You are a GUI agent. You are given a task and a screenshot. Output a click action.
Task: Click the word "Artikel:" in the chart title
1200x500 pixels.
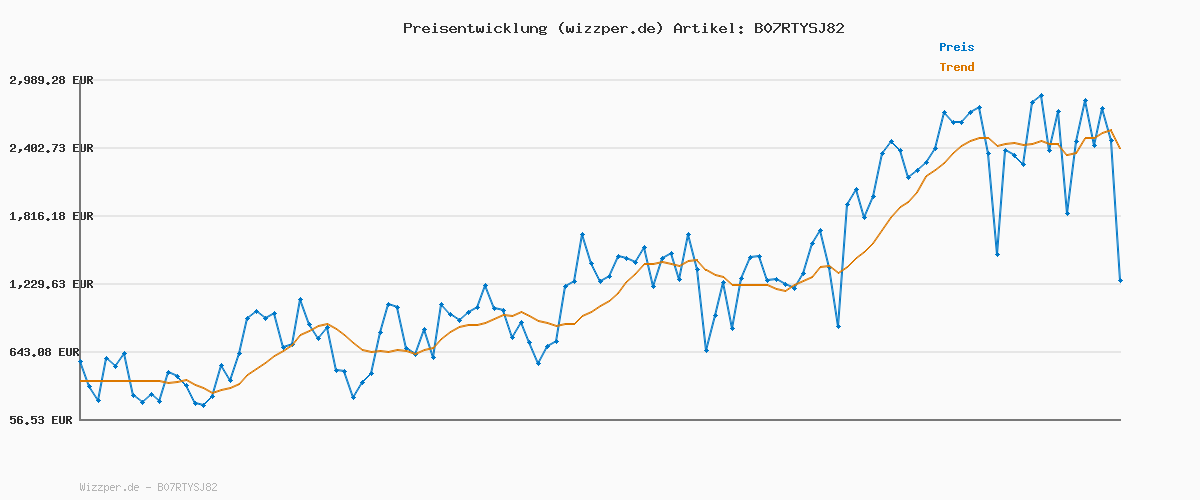pyautogui.click(x=706, y=28)
